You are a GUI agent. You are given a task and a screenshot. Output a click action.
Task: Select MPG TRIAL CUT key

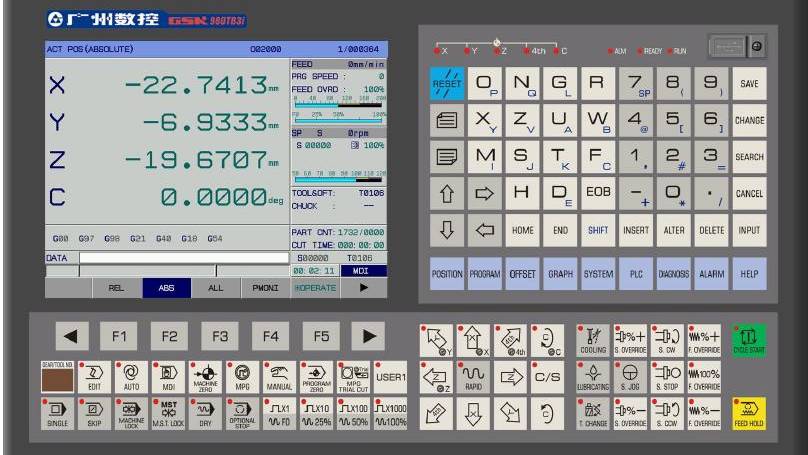pyautogui.click(x=354, y=377)
